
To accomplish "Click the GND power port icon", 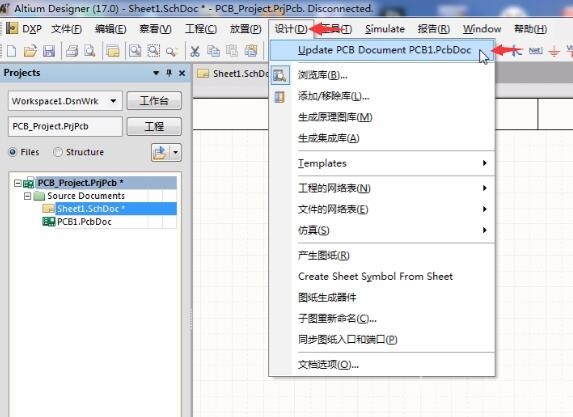I will coord(554,51).
